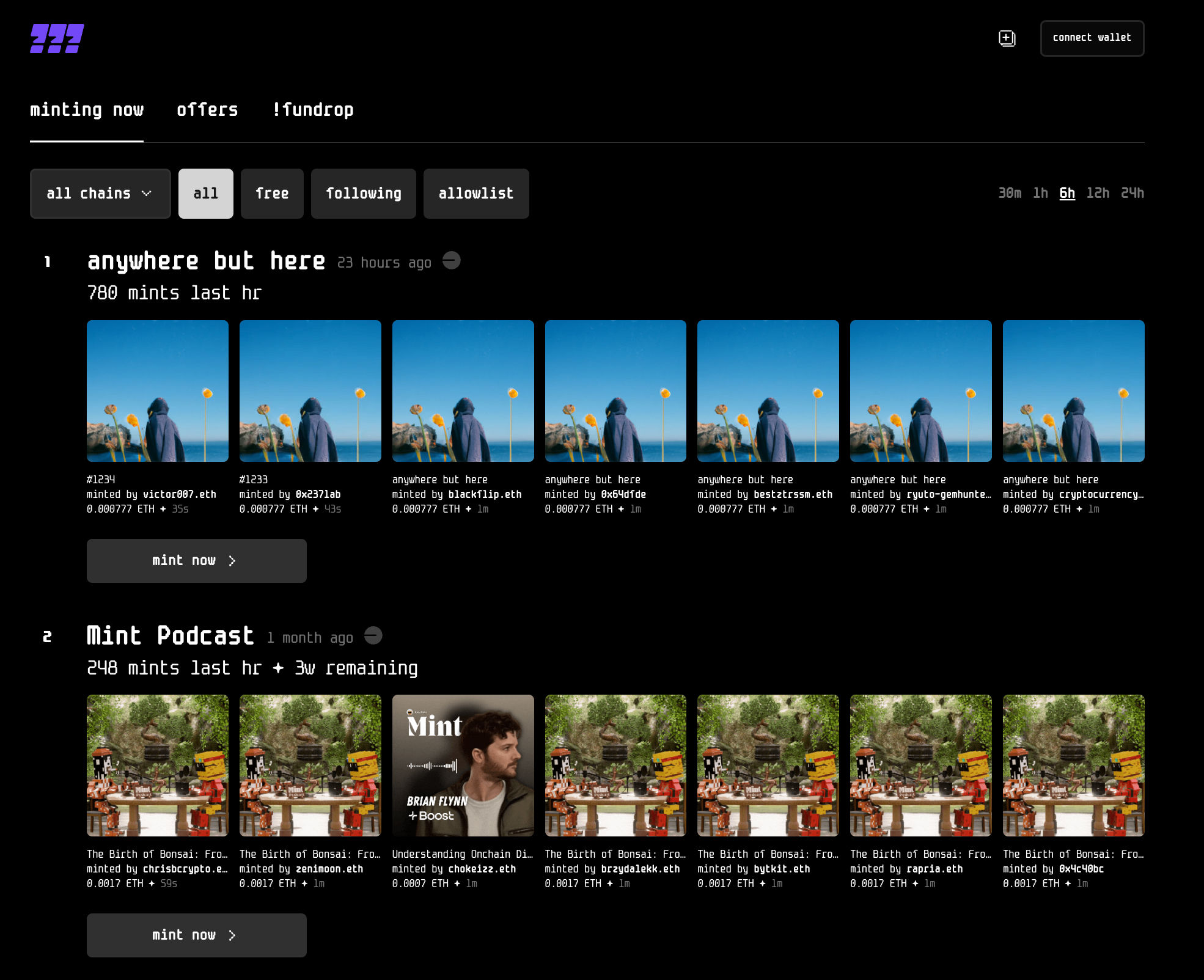Open the 0x4c40bc minter profile

pos(1082,869)
